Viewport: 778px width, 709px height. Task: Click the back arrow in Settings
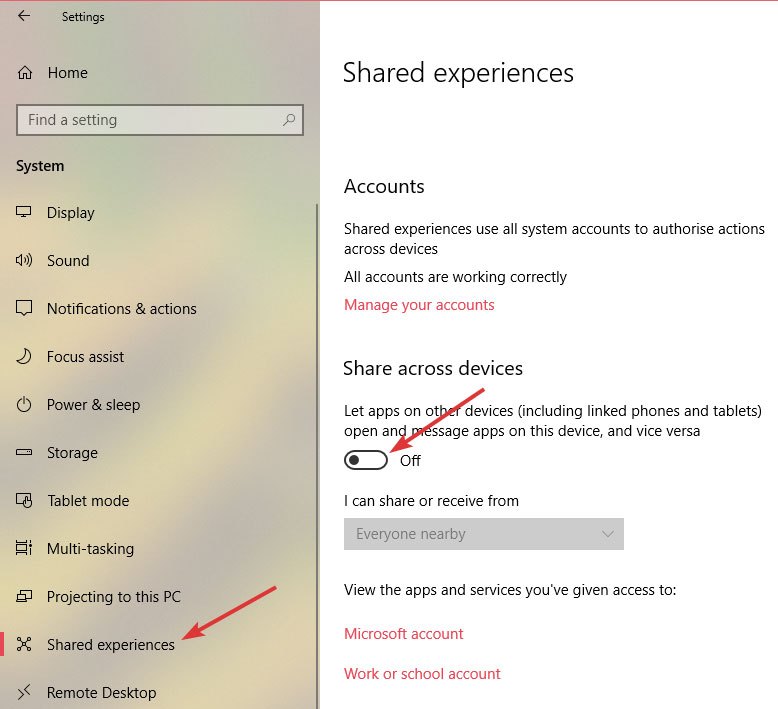[23, 16]
